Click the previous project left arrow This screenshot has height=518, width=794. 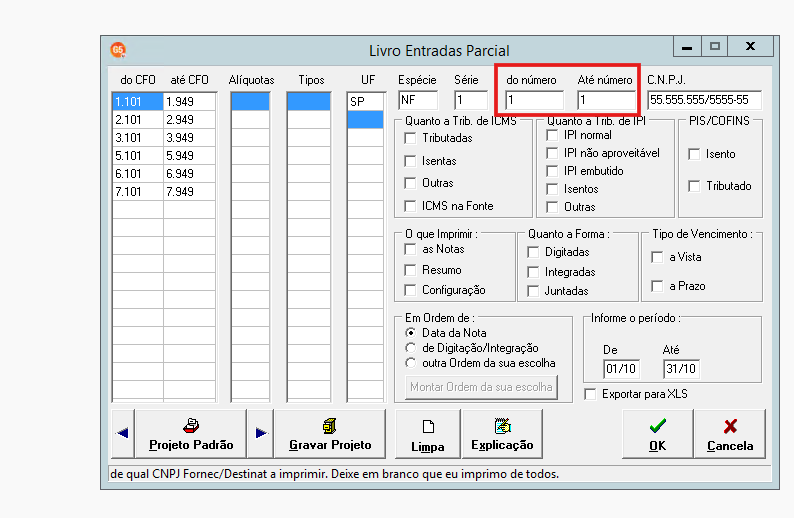[x=123, y=433]
